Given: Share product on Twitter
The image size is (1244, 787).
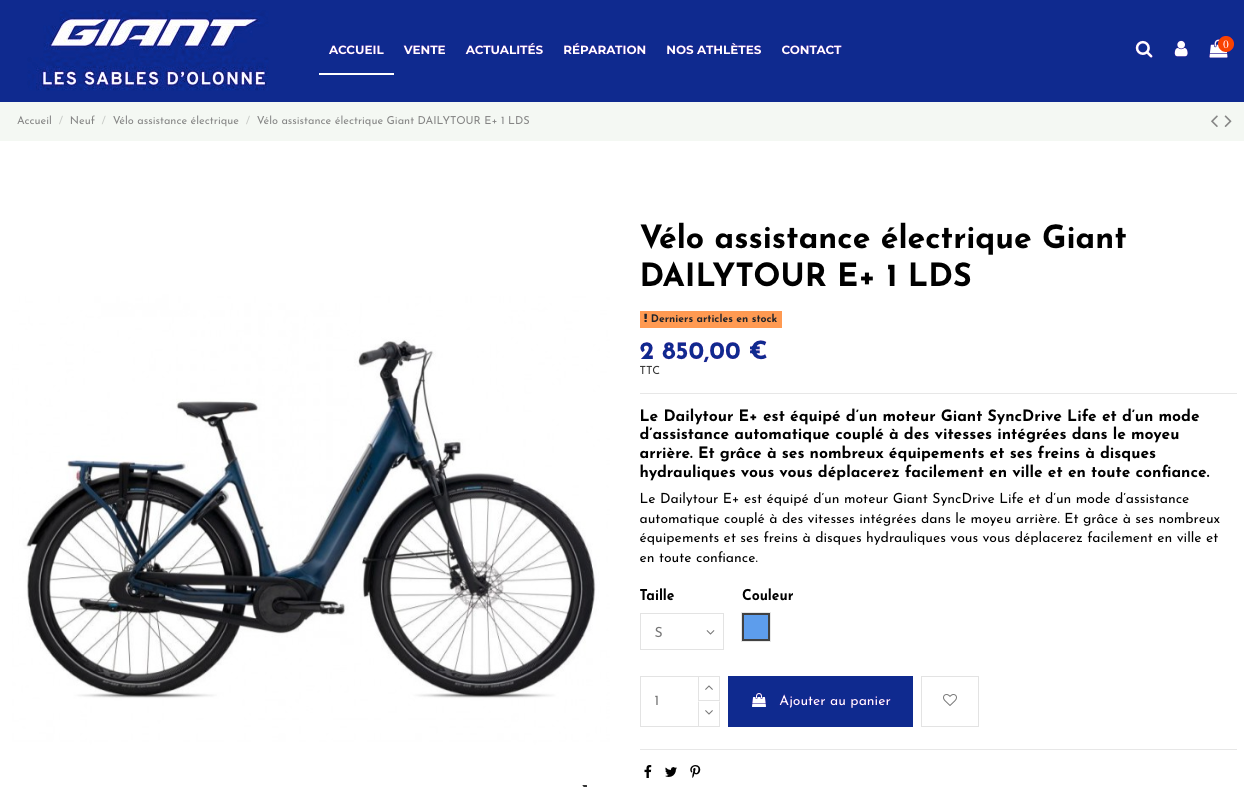Looking at the screenshot, I should pos(670,771).
